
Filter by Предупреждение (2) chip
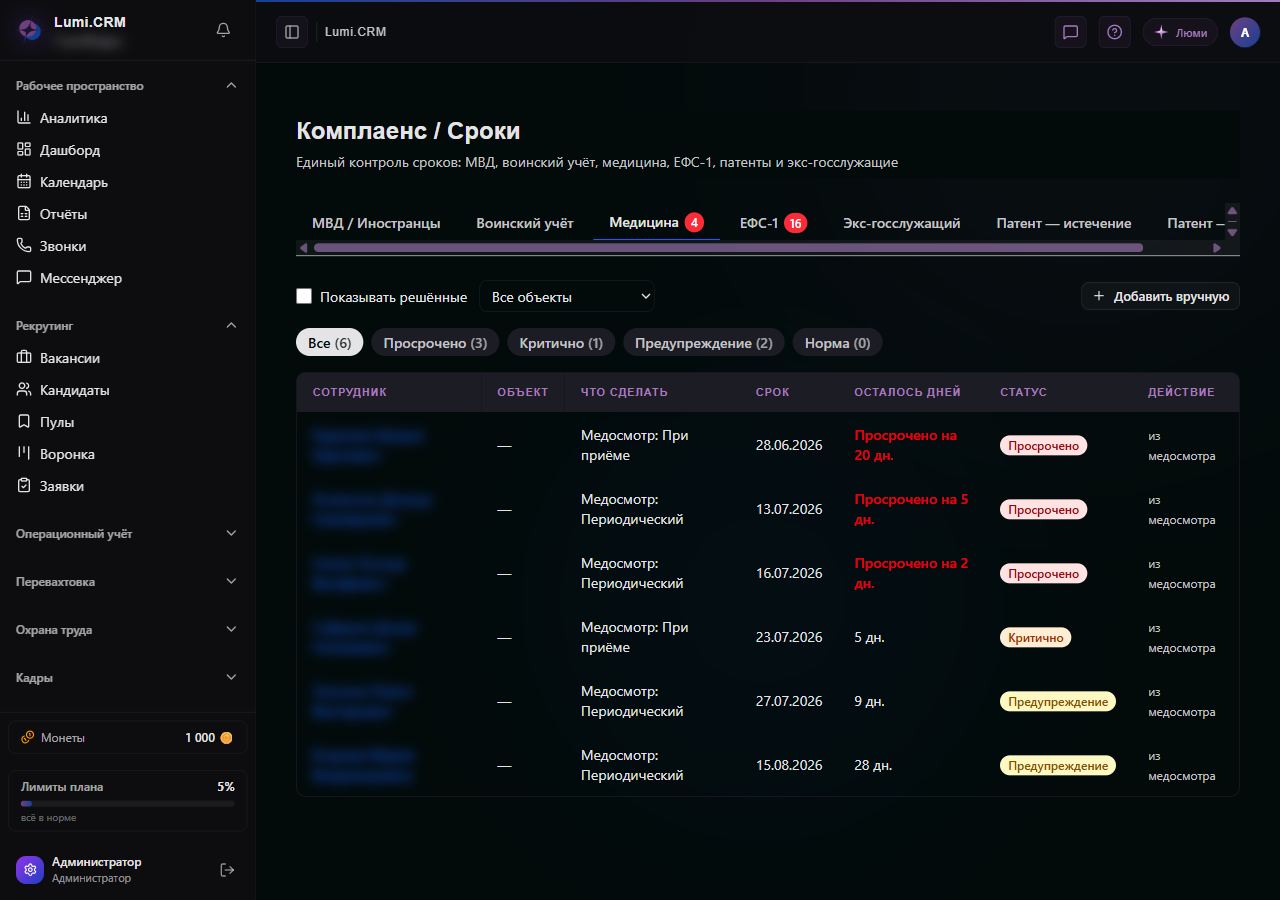coord(704,343)
